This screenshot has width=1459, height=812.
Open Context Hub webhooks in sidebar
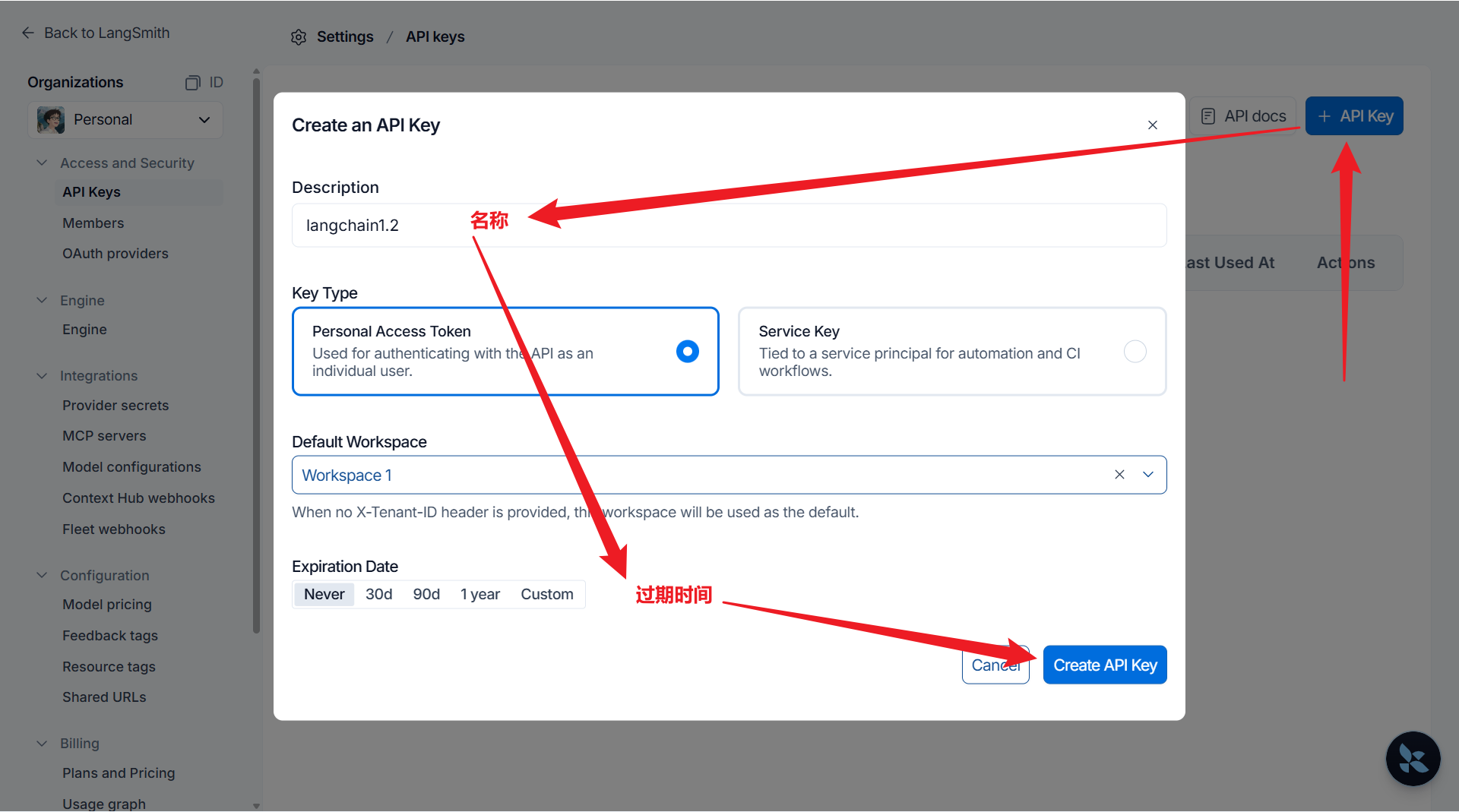(138, 498)
